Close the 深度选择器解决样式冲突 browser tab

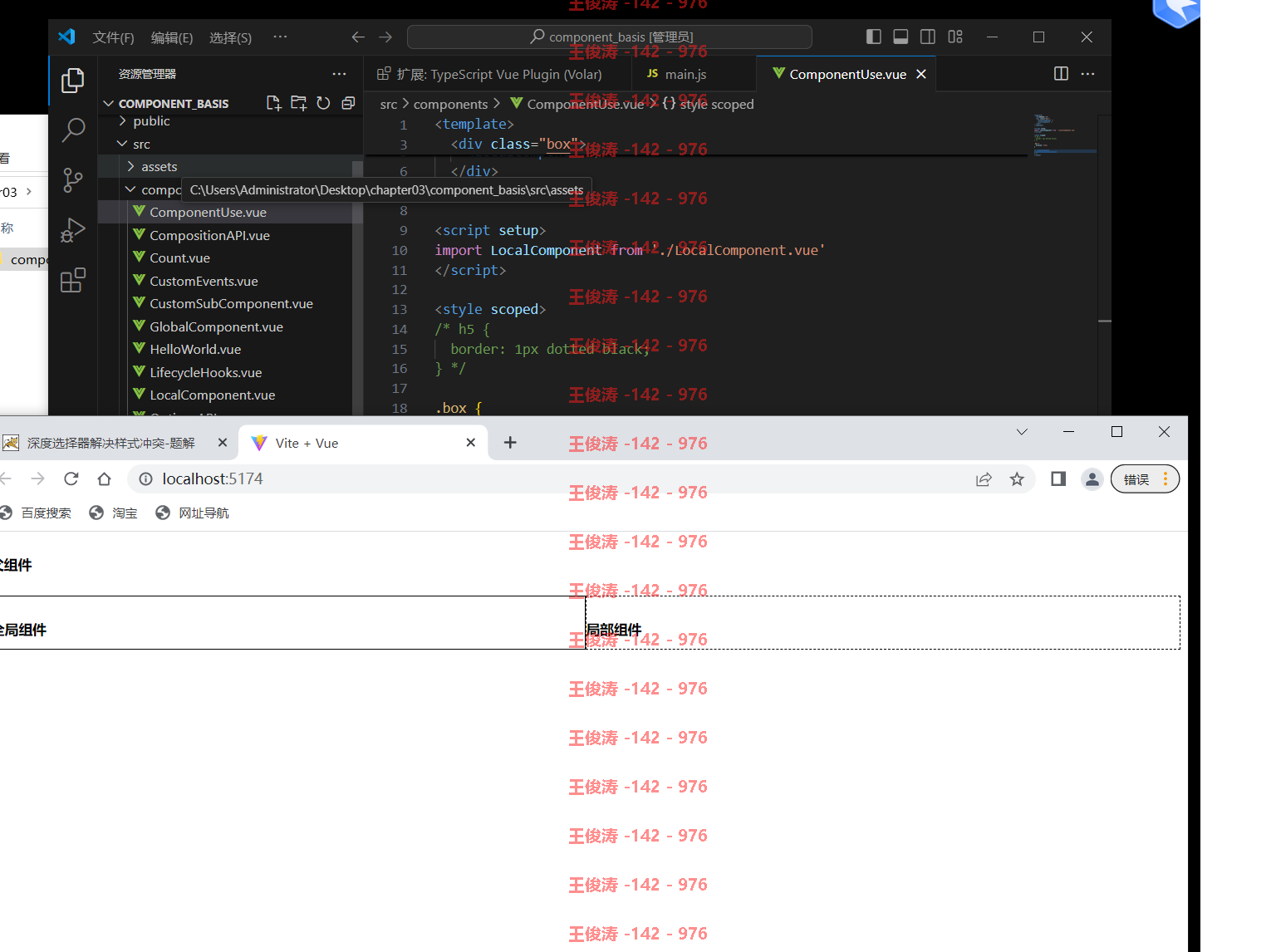(x=223, y=443)
